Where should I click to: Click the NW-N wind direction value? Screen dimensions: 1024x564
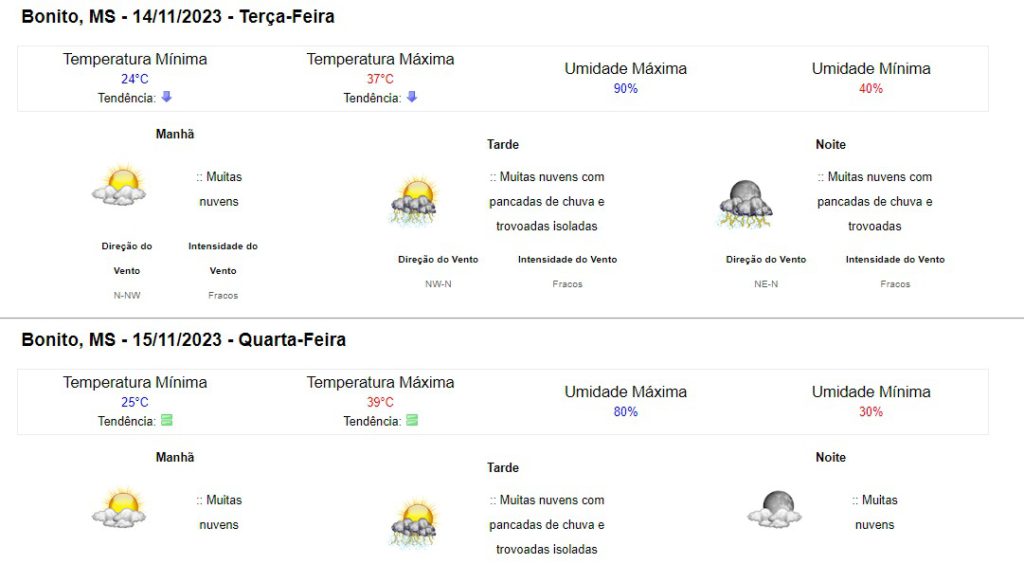click(x=438, y=284)
